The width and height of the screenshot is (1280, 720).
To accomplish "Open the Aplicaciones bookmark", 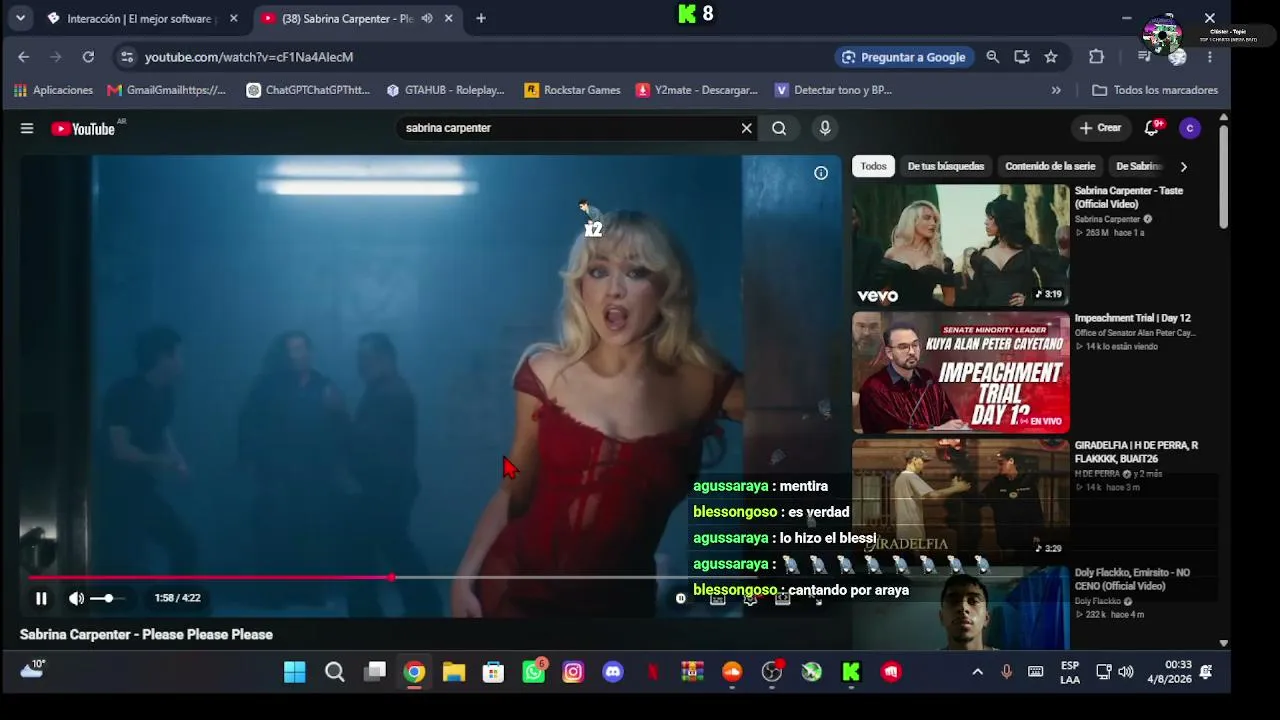I will (x=53, y=90).
